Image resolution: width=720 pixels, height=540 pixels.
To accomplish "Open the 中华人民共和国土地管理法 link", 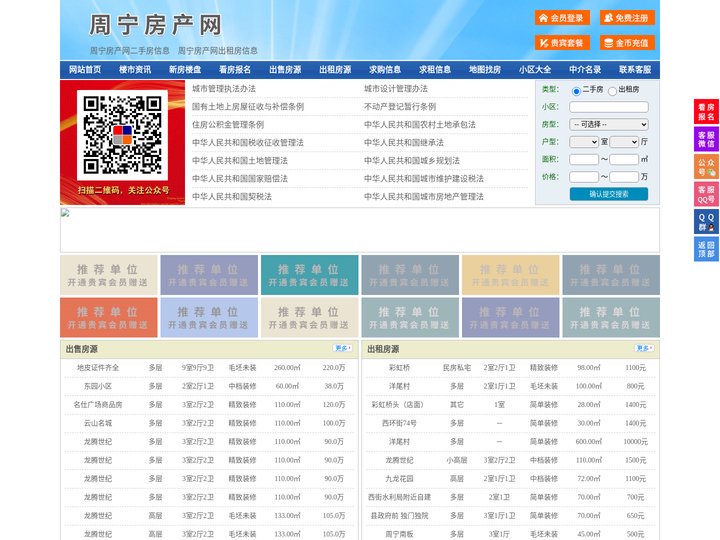I will [x=240, y=160].
